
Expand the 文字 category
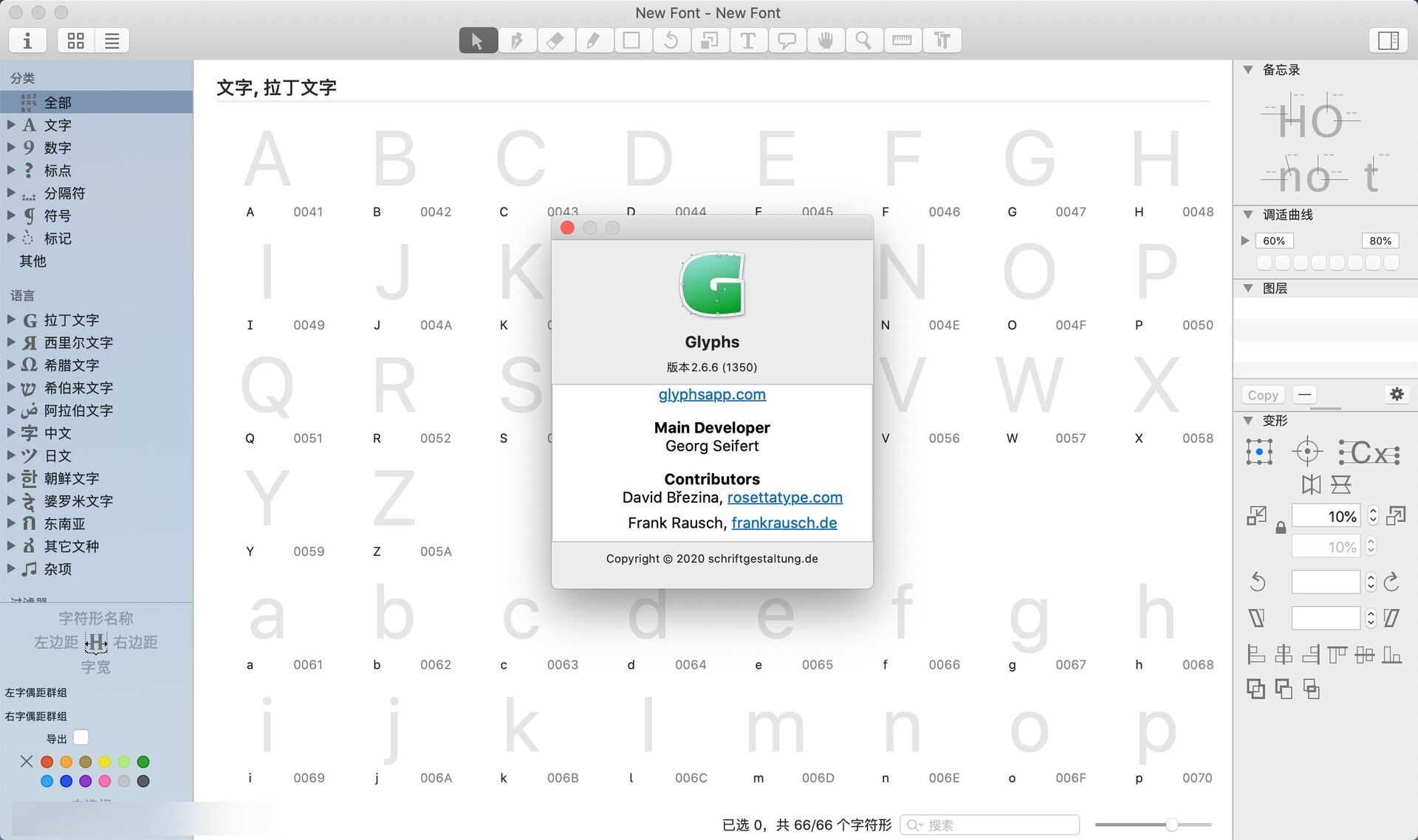[x=11, y=125]
